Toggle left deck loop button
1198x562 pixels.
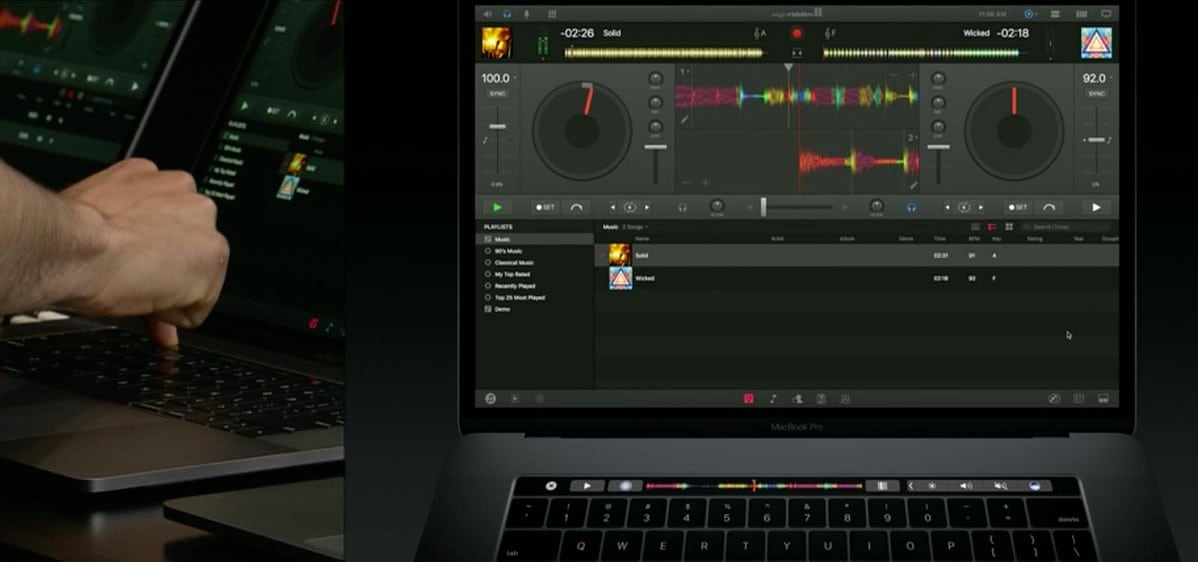[x=630, y=207]
